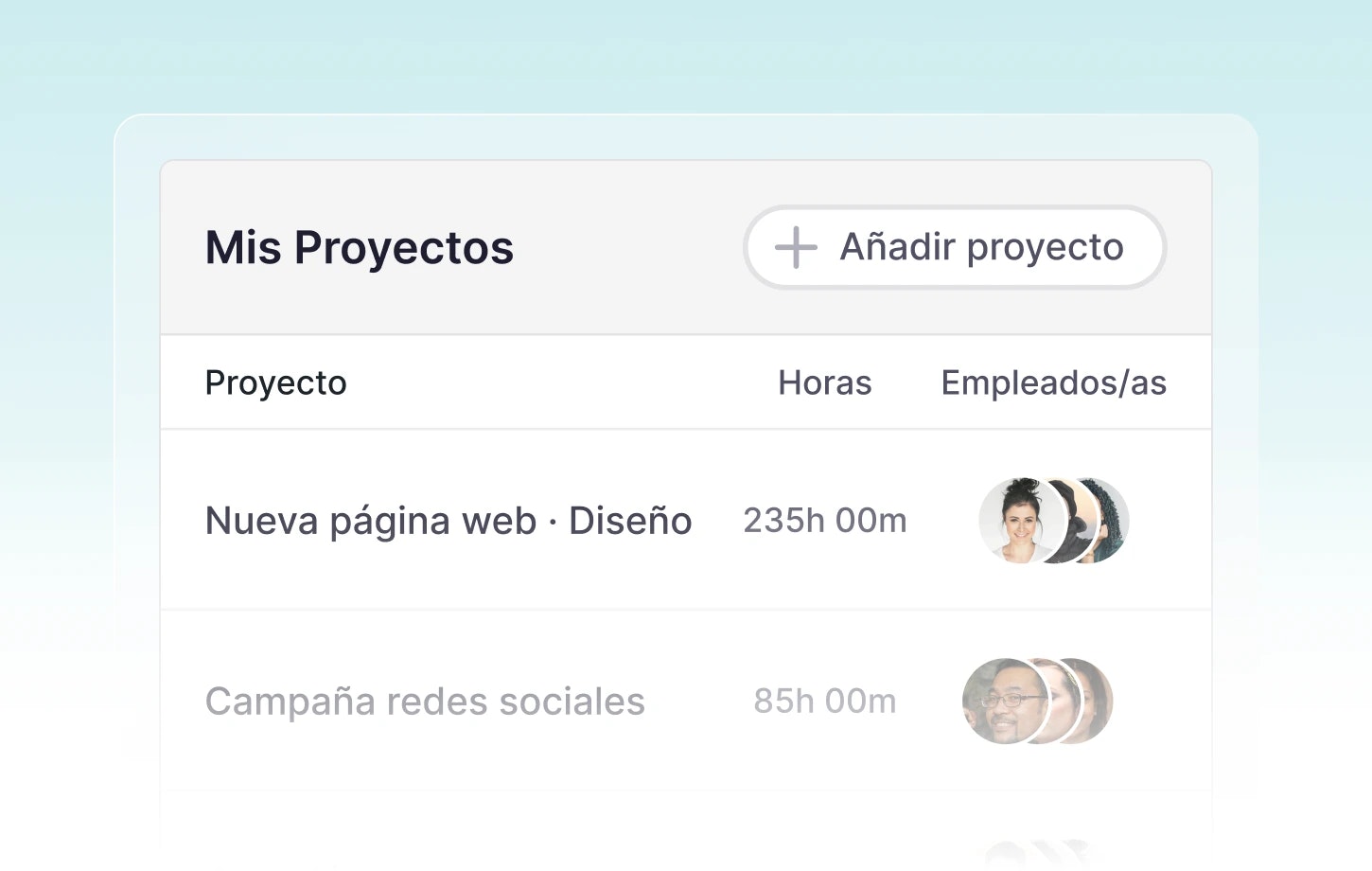The height and width of the screenshot is (871, 1372).
Task: Open the Nueva página web project name
Action: (371, 521)
